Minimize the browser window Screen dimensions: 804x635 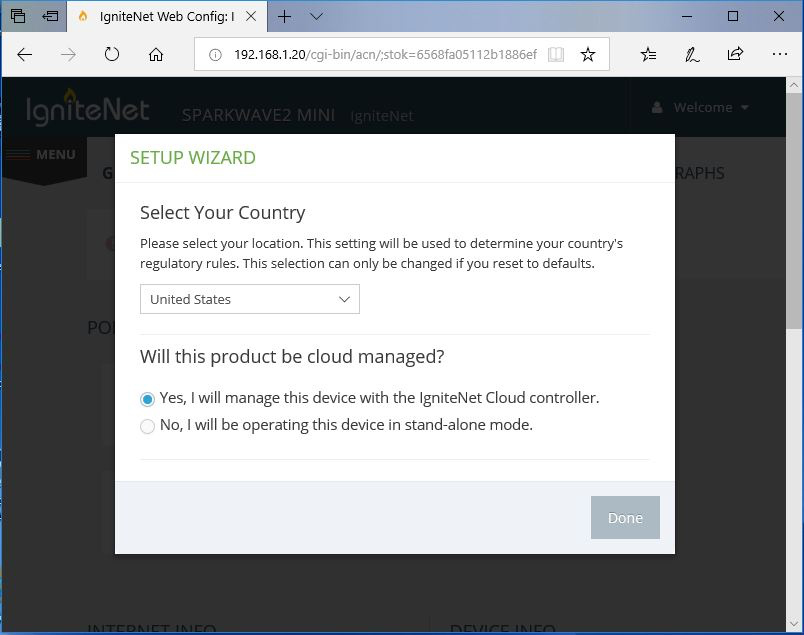coord(687,16)
